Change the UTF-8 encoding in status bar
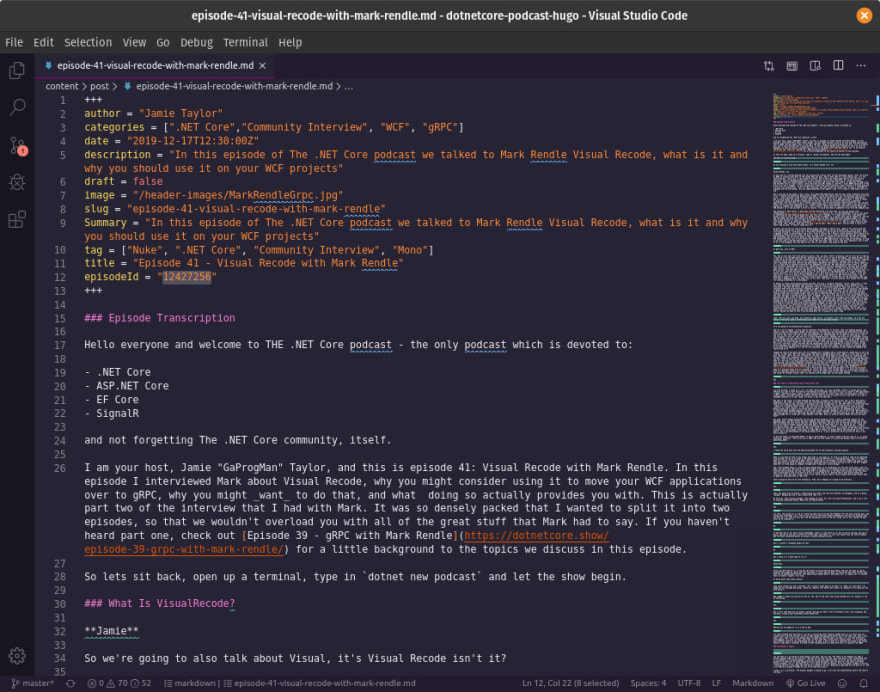The width and height of the screenshot is (880, 692). tap(689, 683)
